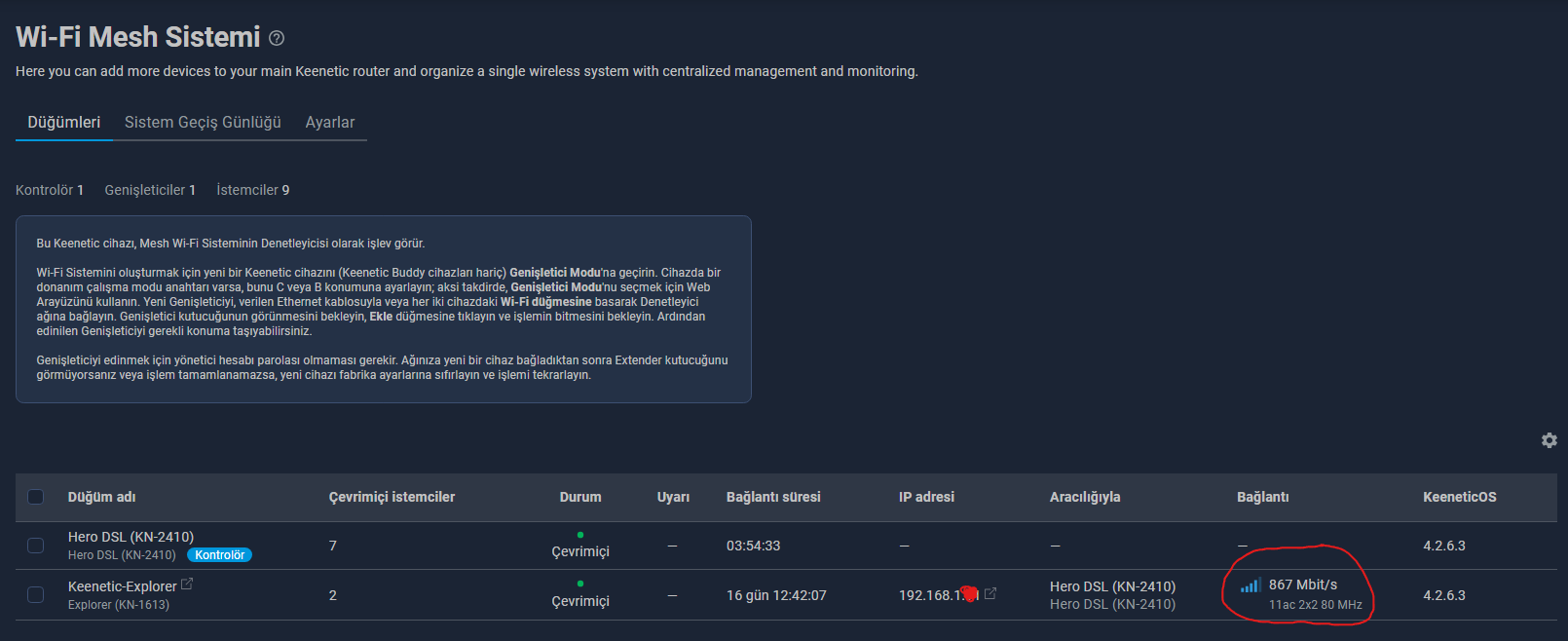This screenshot has width=1568, height=641.
Task: Switch to the Düğümleri tab
Action: click(x=64, y=123)
